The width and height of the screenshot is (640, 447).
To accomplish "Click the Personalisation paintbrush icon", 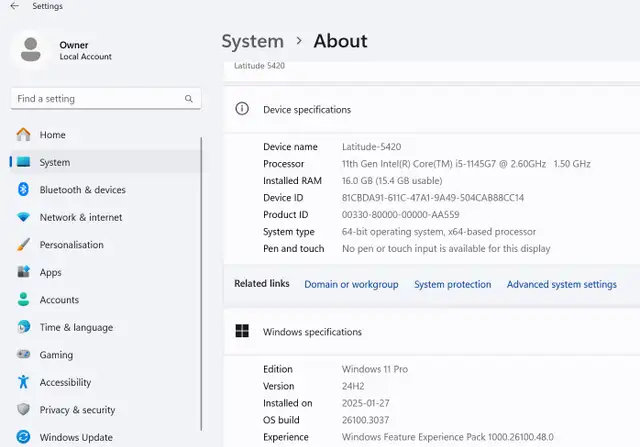I will point(23,245).
